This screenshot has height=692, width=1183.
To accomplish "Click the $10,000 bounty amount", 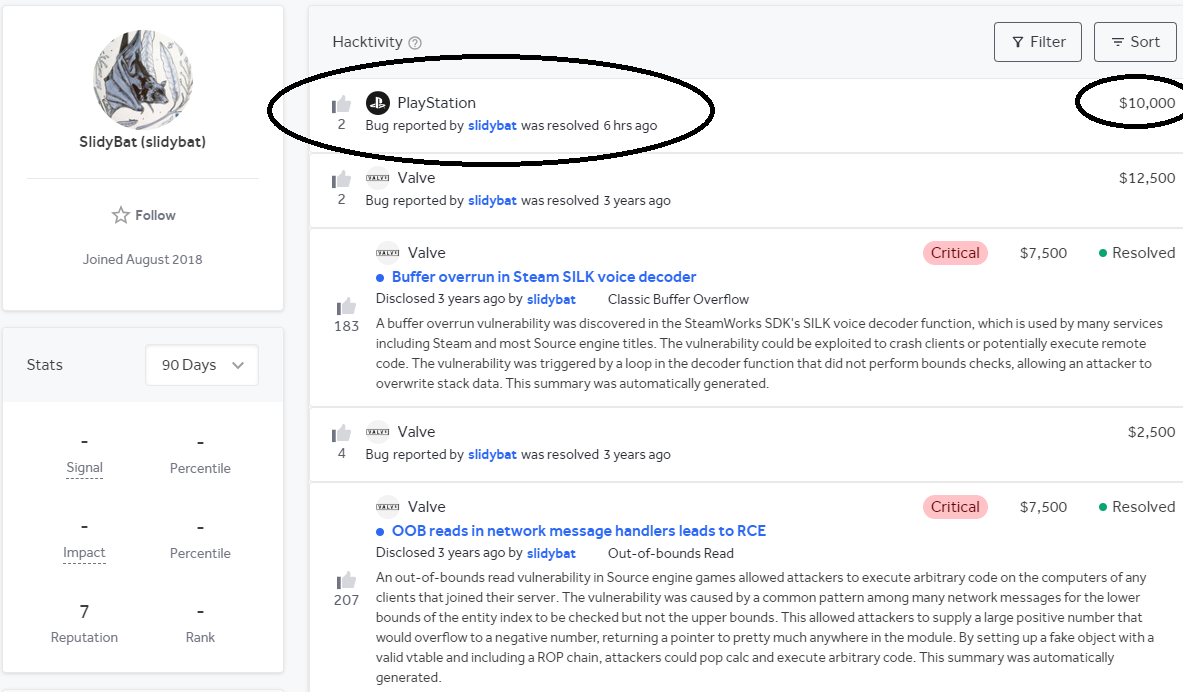I will point(1147,103).
